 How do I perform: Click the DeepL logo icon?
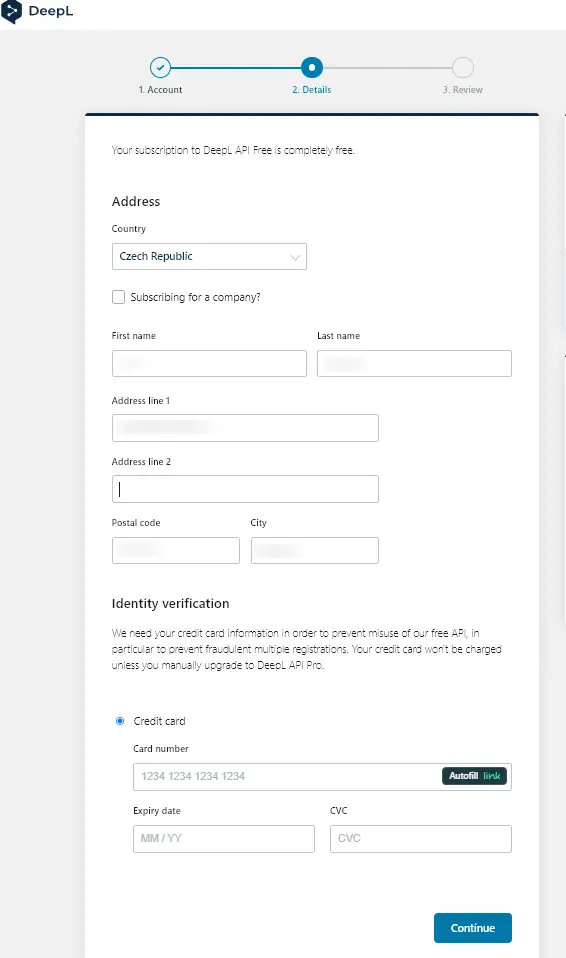click(11, 12)
